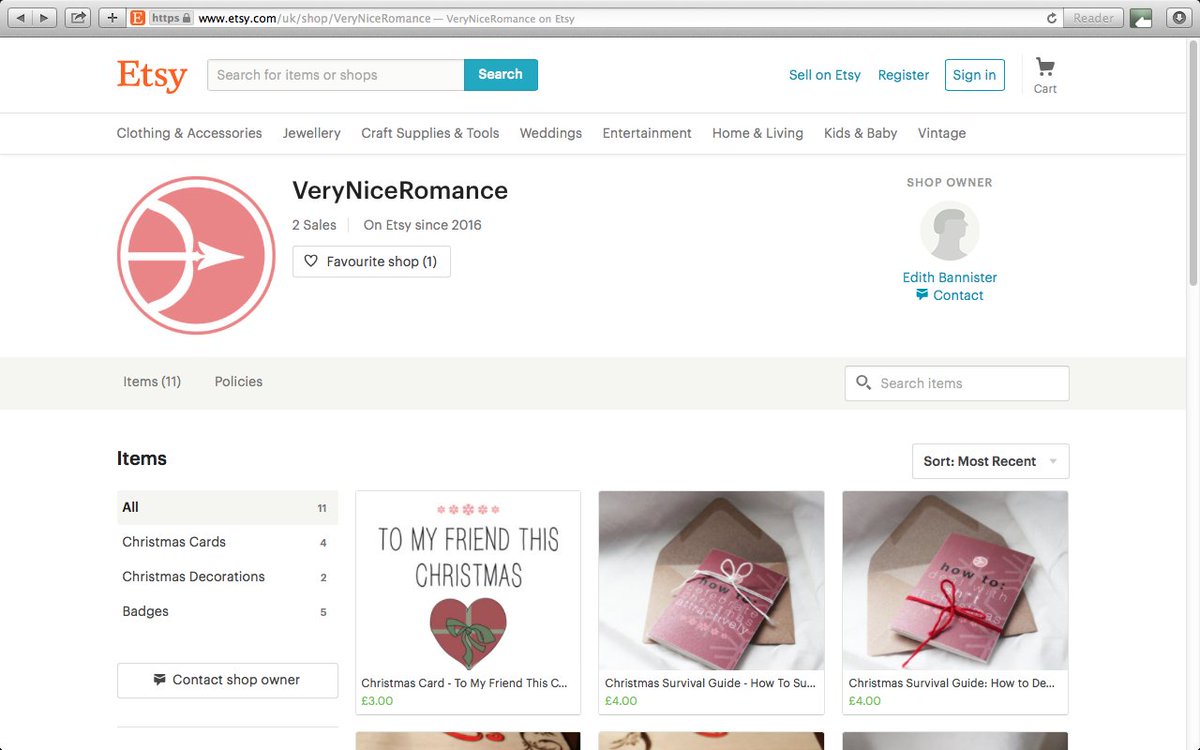
Task: Open the Edith Bannister profile link
Action: point(949,278)
